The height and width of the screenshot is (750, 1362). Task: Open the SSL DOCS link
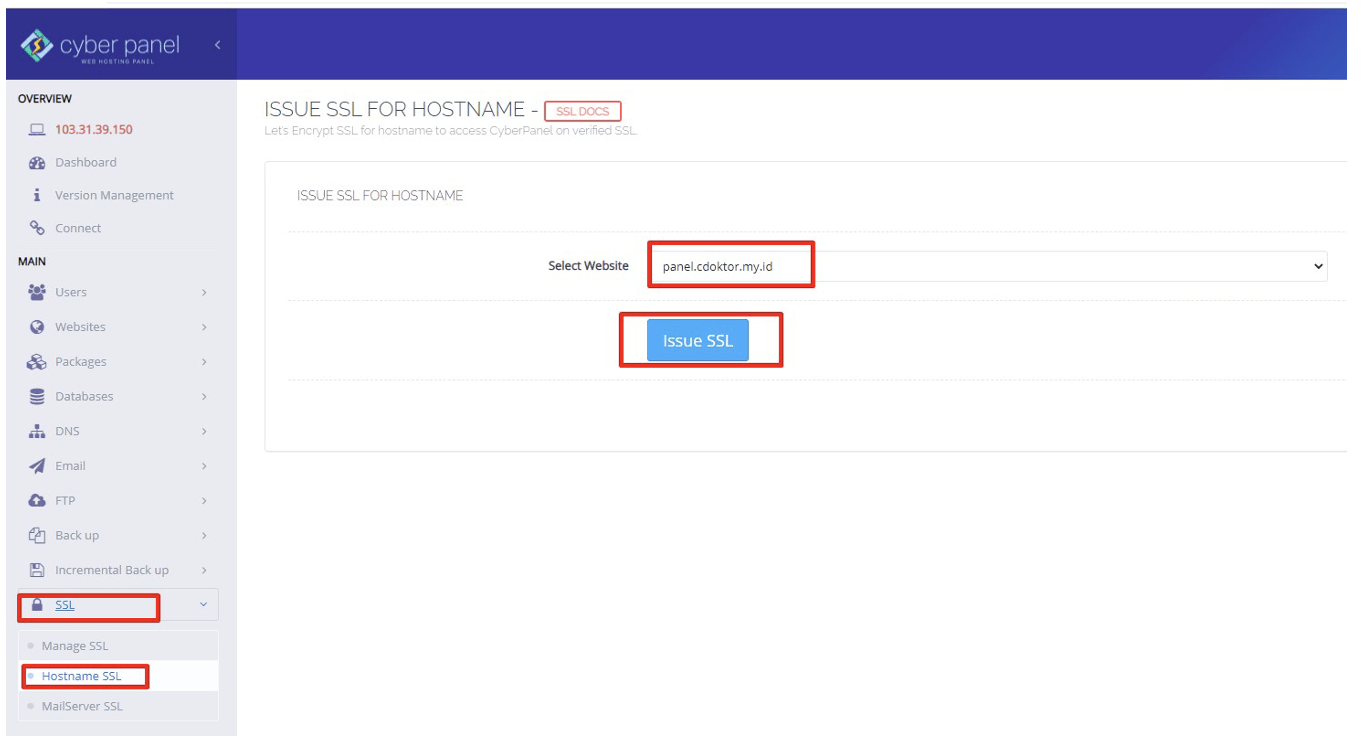click(582, 111)
